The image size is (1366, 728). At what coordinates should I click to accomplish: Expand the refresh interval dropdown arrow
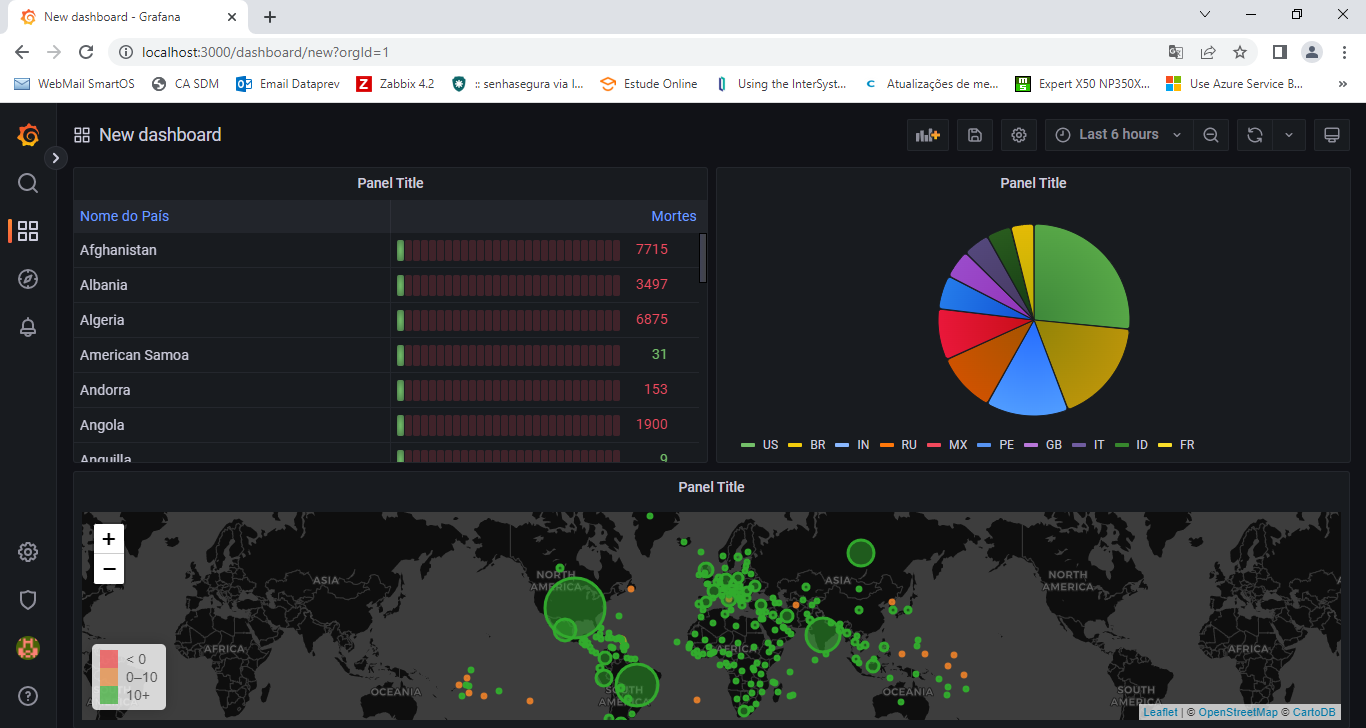tap(1289, 135)
